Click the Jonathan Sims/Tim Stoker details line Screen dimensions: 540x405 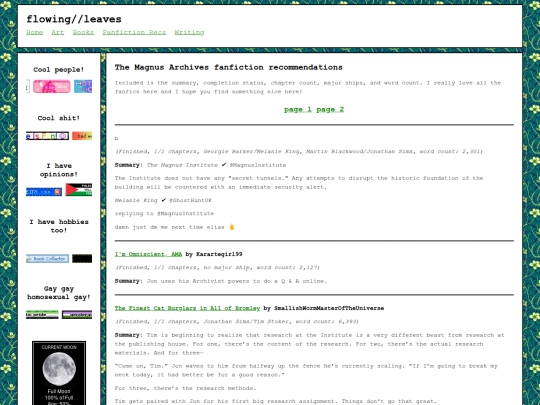point(237,321)
